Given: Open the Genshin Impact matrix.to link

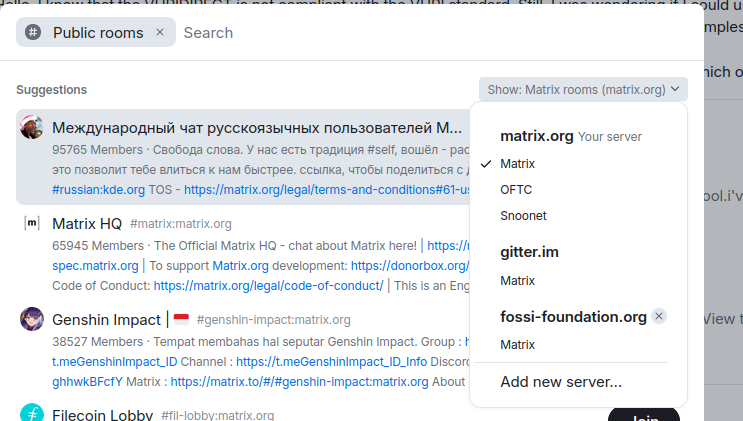Looking at the screenshot, I should [x=299, y=381].
